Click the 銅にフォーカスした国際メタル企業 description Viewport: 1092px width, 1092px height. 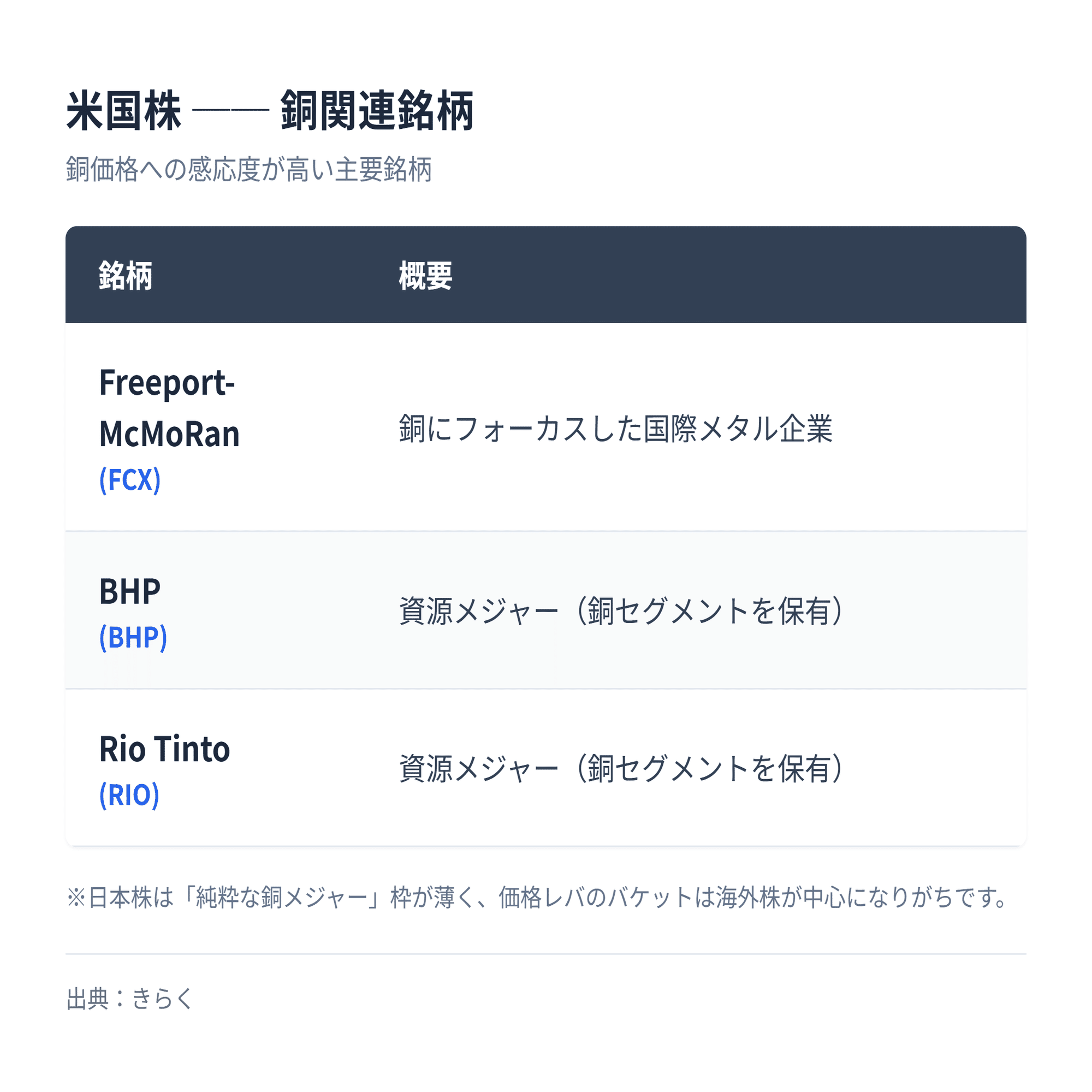coord(615,428)
